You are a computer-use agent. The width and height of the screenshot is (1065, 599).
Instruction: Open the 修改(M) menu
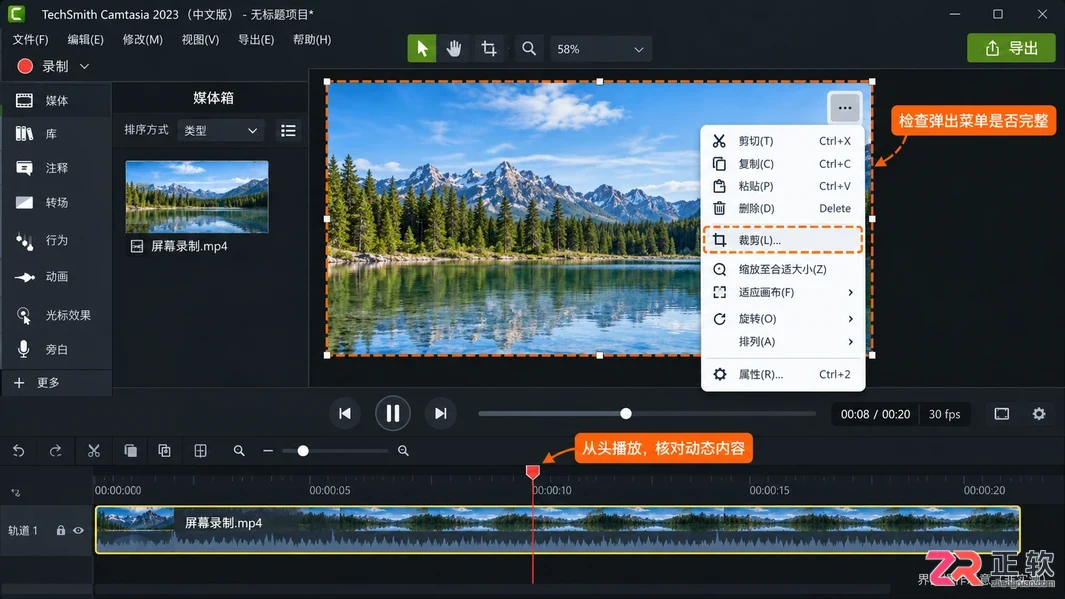click(x=143, y=39)
